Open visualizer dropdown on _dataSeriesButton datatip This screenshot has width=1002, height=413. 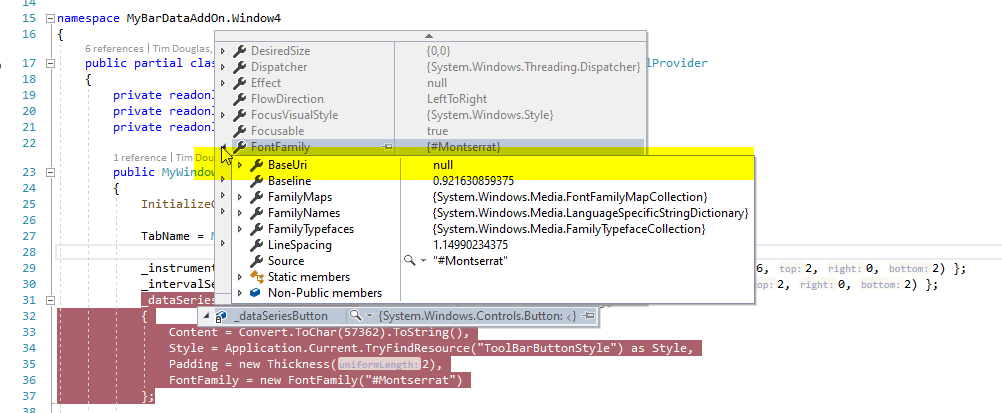pos(369,316)
